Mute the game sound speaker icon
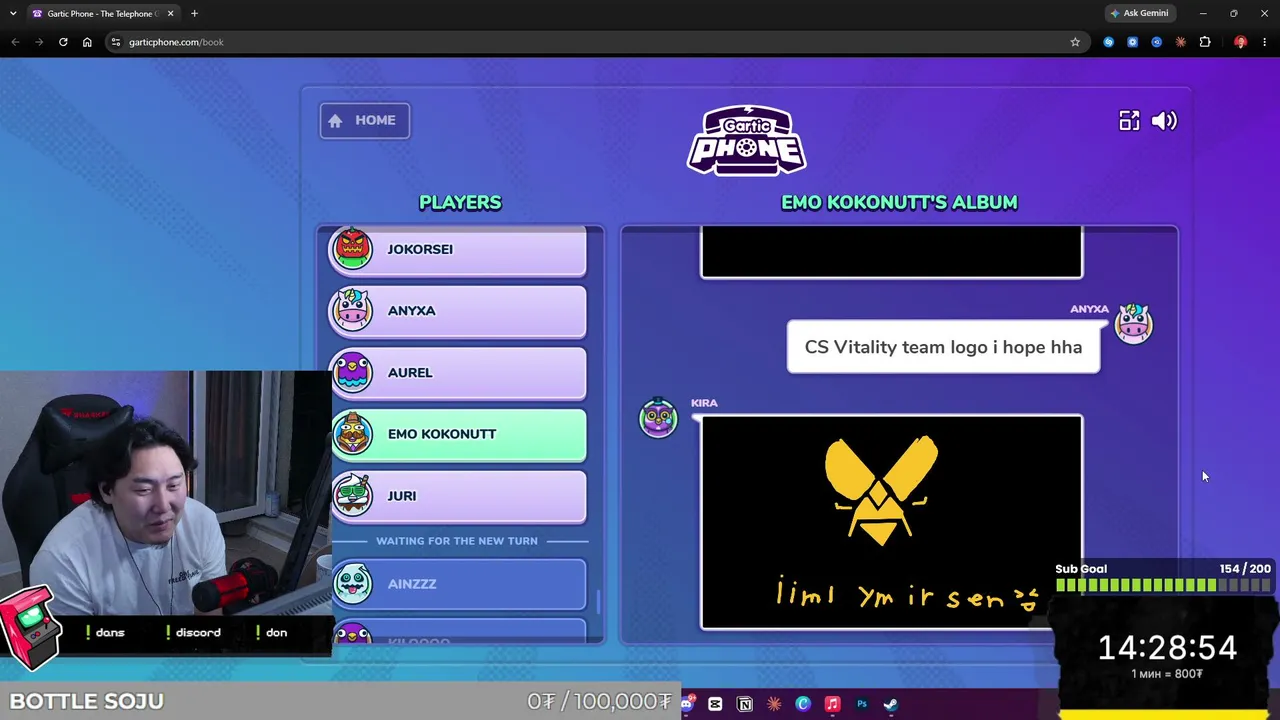The width and height of the screenshot is (1280, 720). click(1164, 121)
